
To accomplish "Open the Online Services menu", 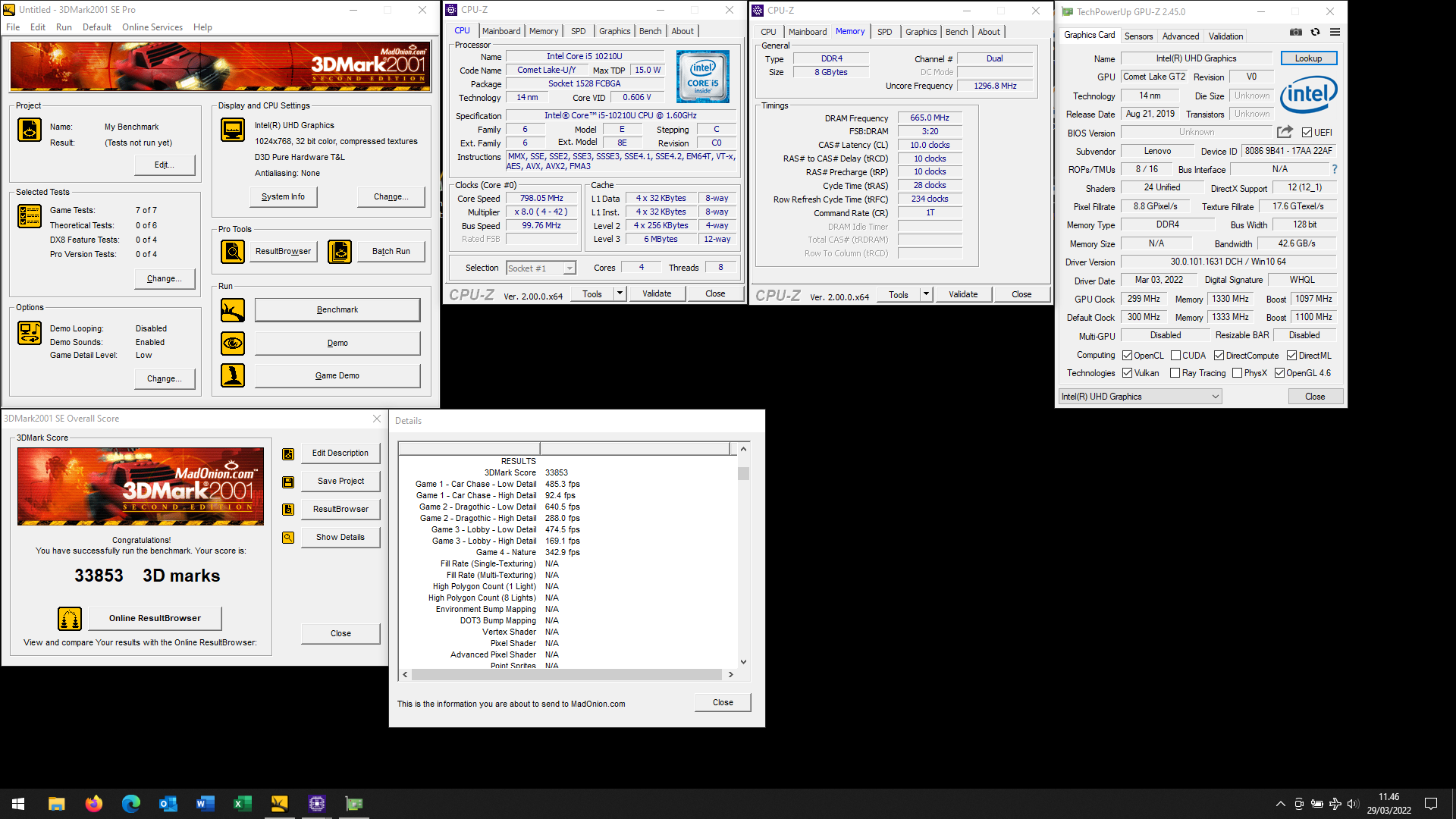I will 152,27.
